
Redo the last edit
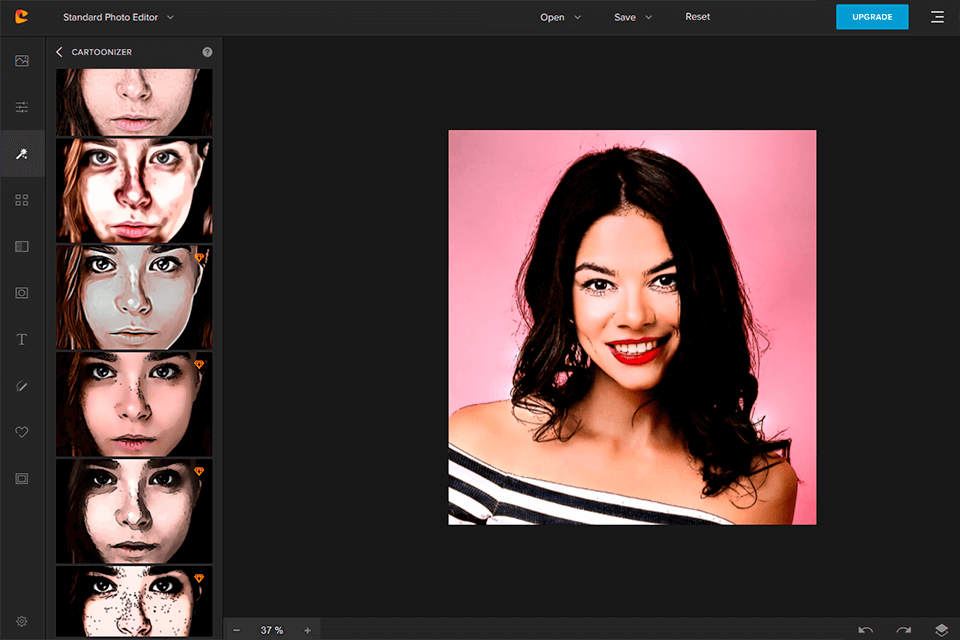coord(904,630)
